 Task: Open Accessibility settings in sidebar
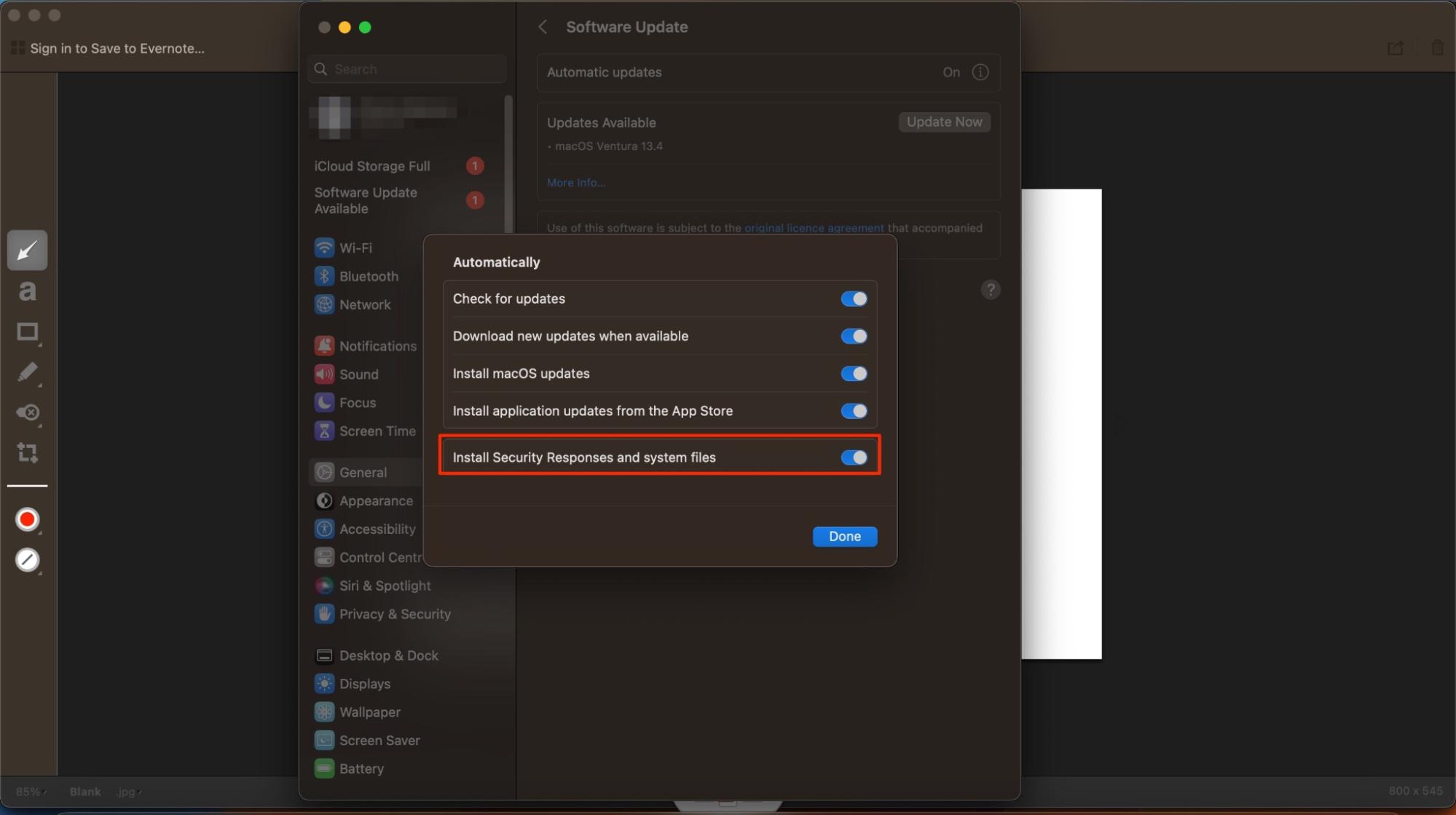tap(367, 529)
